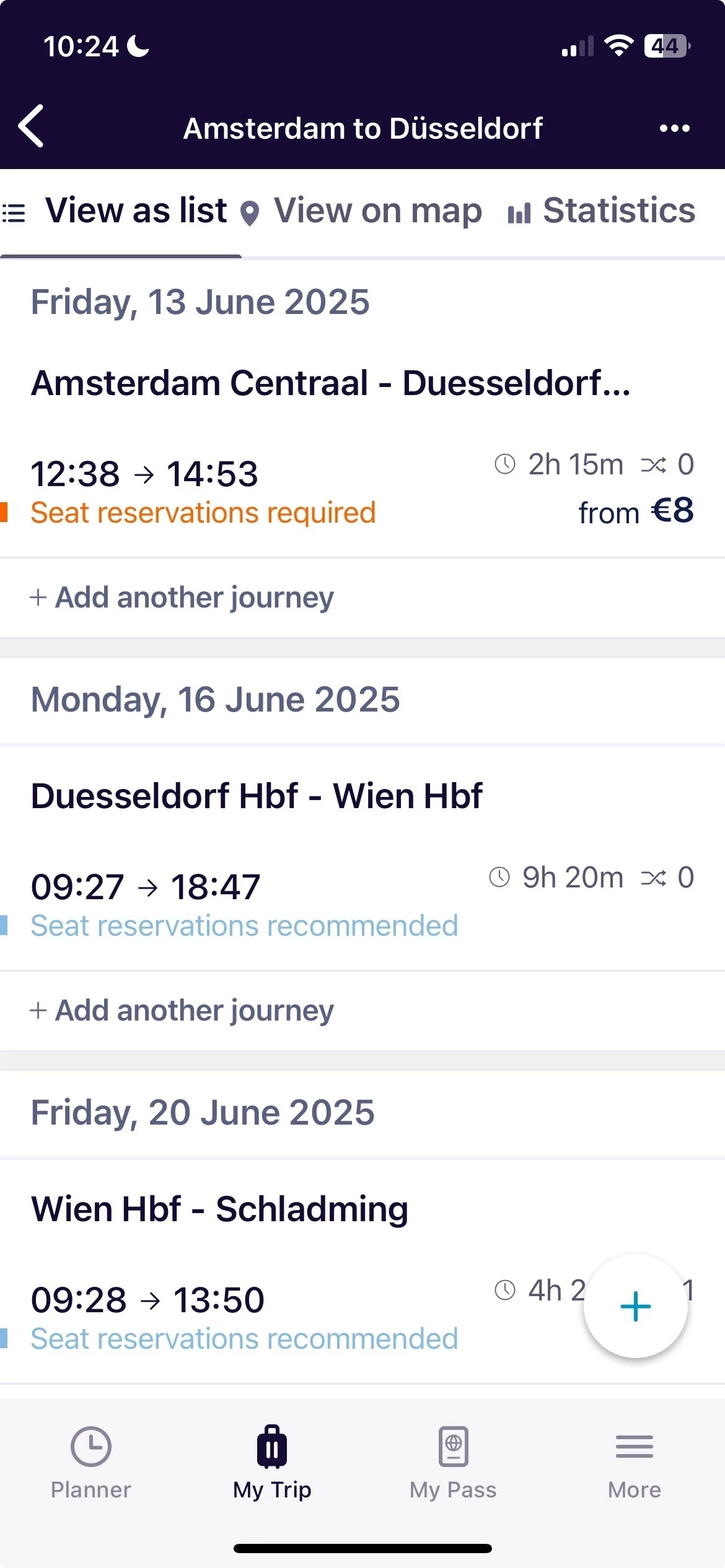Open the Planner clock icon

click(x=91, y=1447)
